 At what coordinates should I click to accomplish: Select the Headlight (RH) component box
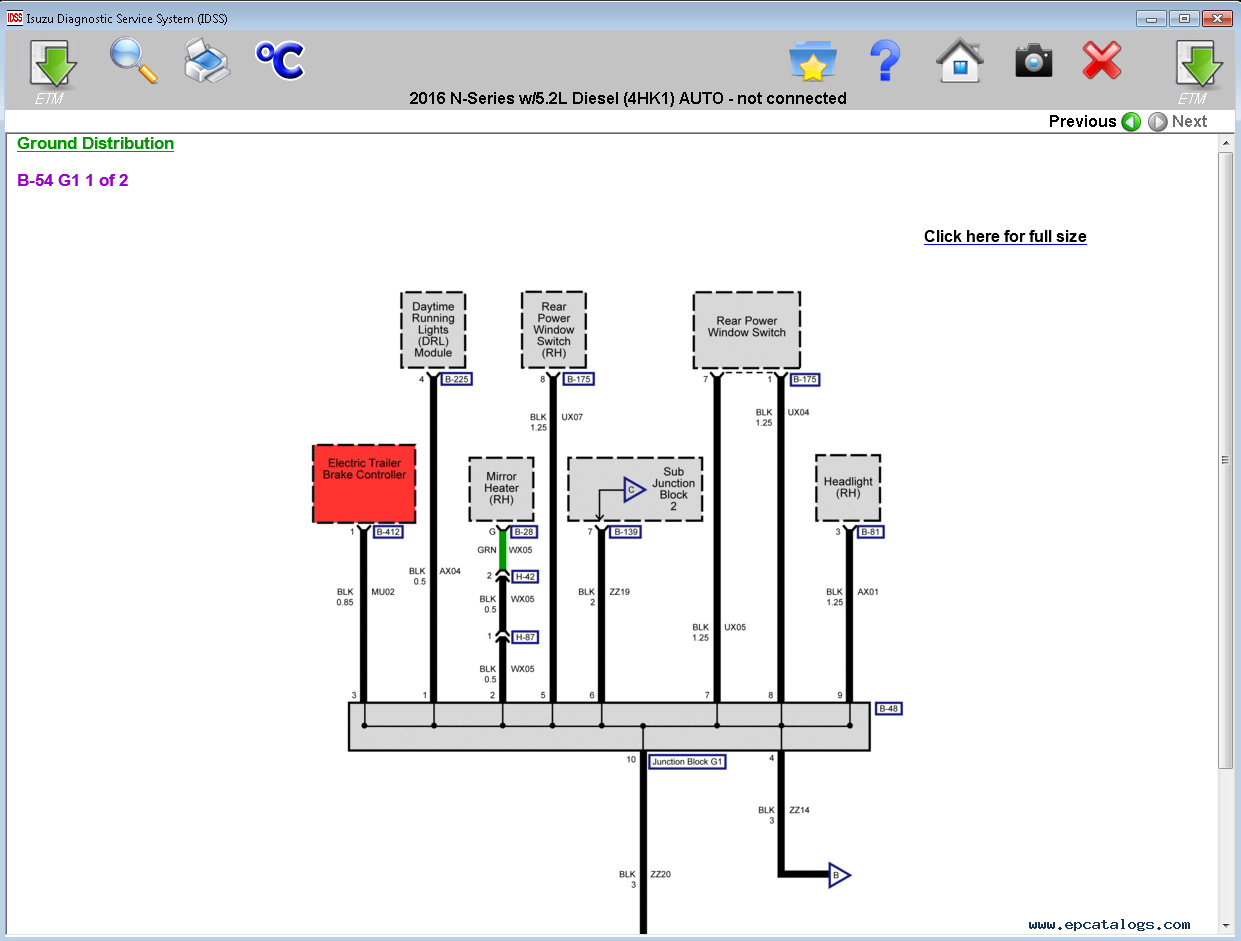click(848, 488)
